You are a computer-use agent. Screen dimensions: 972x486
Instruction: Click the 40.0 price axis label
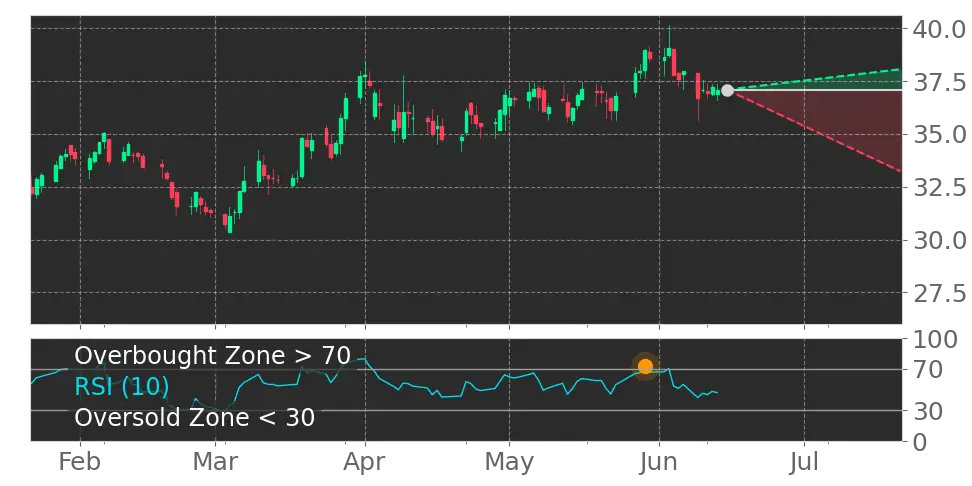[939, 29]
